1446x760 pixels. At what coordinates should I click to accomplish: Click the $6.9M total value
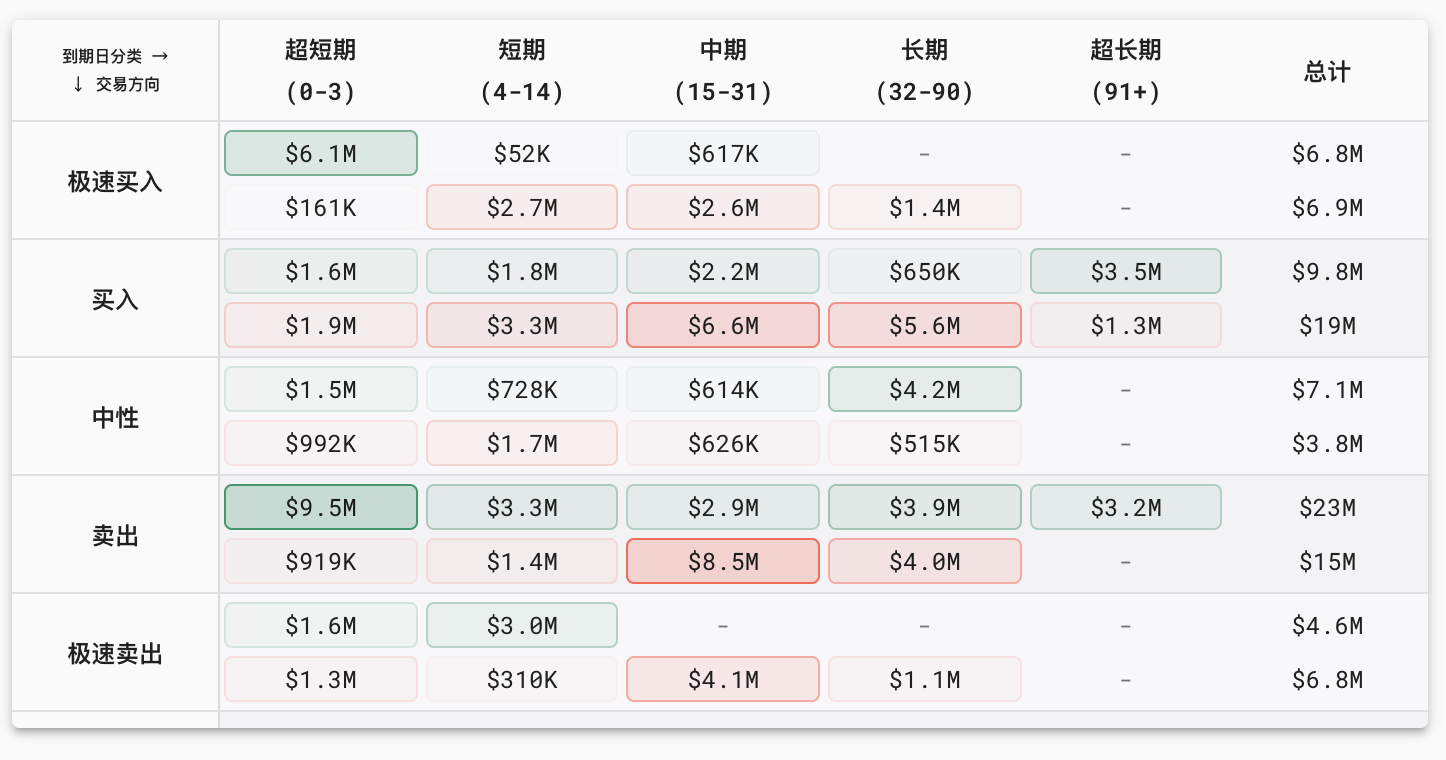point(1327,207)
